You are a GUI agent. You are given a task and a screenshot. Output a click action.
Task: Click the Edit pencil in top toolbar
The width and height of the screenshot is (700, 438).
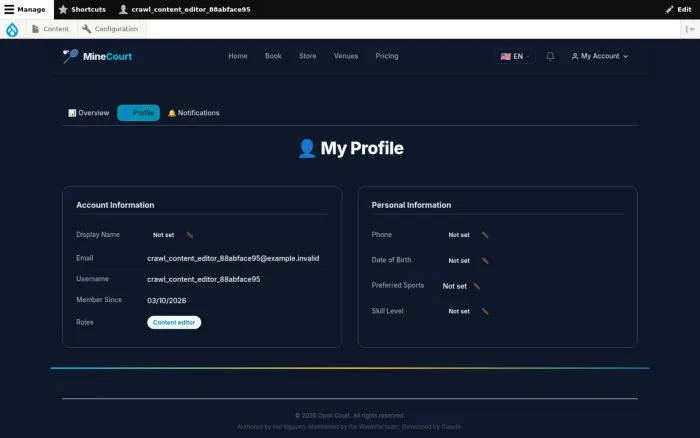[x=678, y=9]
